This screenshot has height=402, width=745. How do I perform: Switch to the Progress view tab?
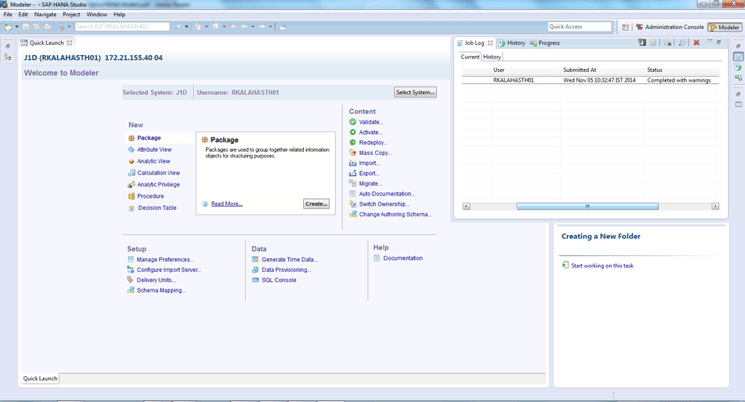[x=545, y=43]
